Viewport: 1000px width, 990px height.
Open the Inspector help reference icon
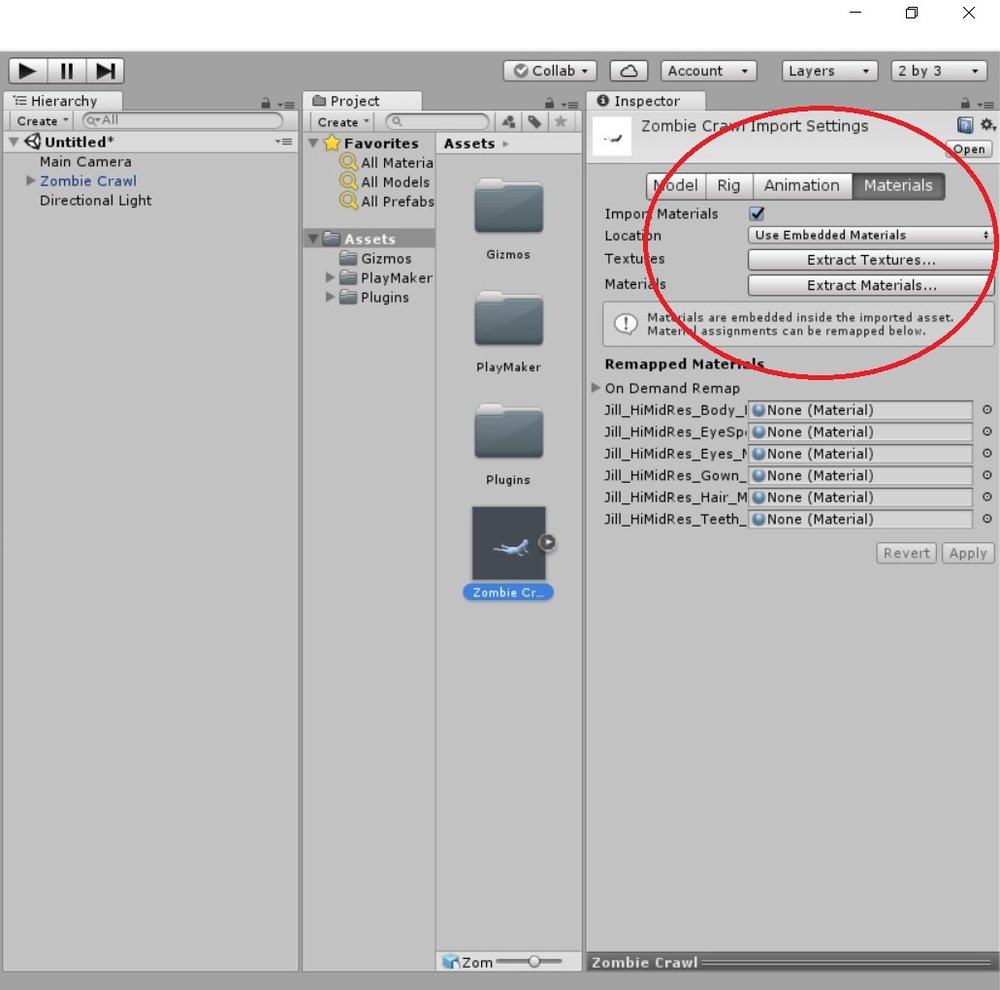(x=965, y=125)
